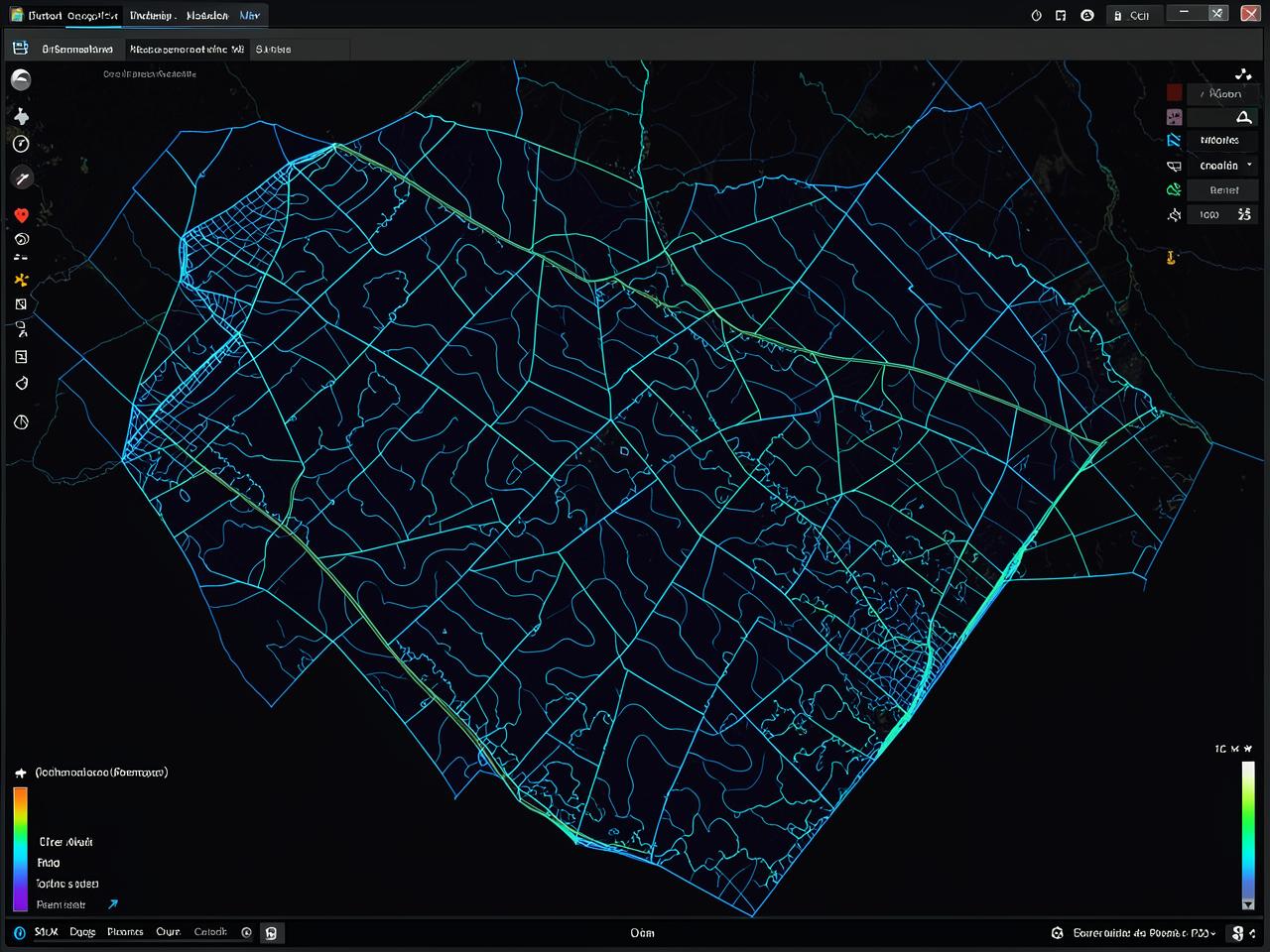Click the blue save-like icon in second toolbar row
1270x952 pixels.
point(20,48)
